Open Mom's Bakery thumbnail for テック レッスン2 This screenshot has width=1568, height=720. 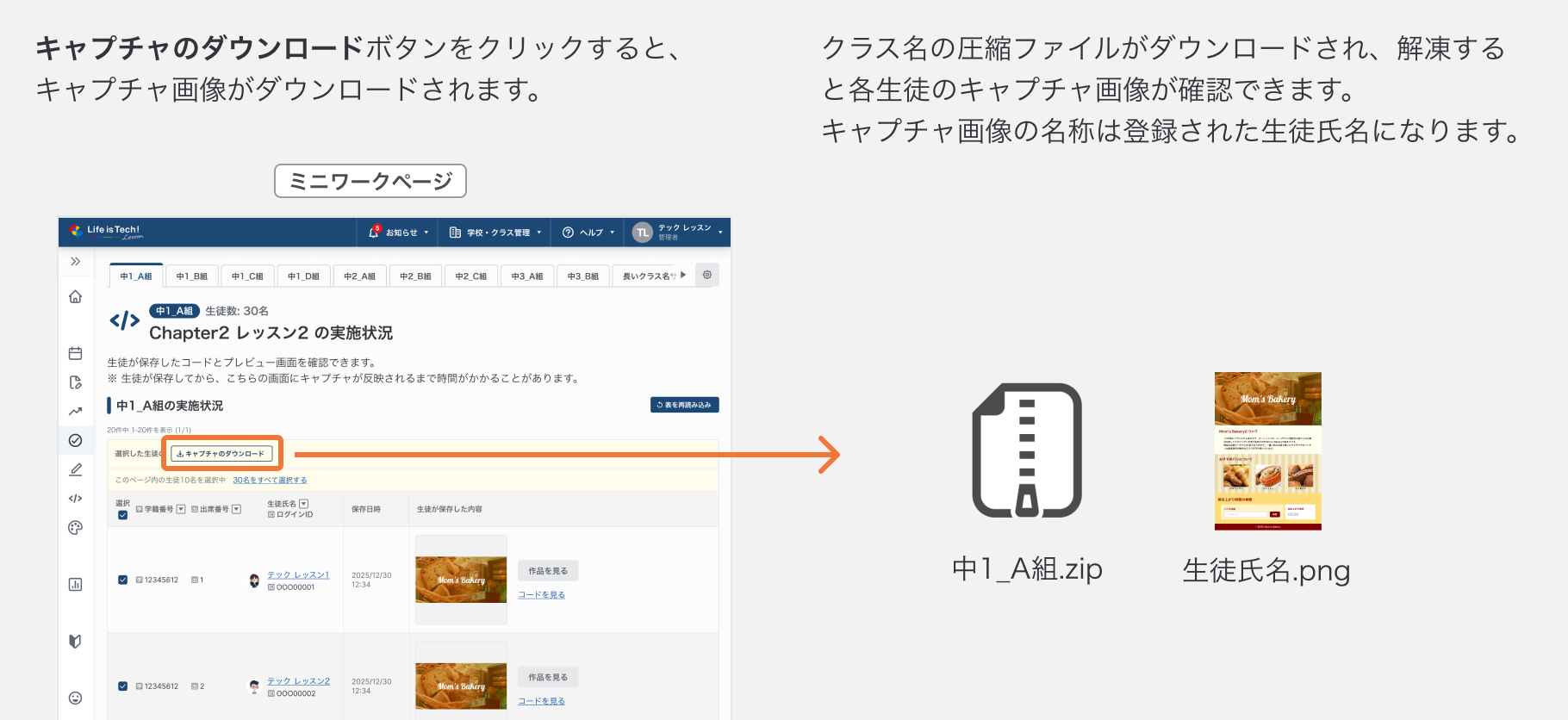(461, 686)
